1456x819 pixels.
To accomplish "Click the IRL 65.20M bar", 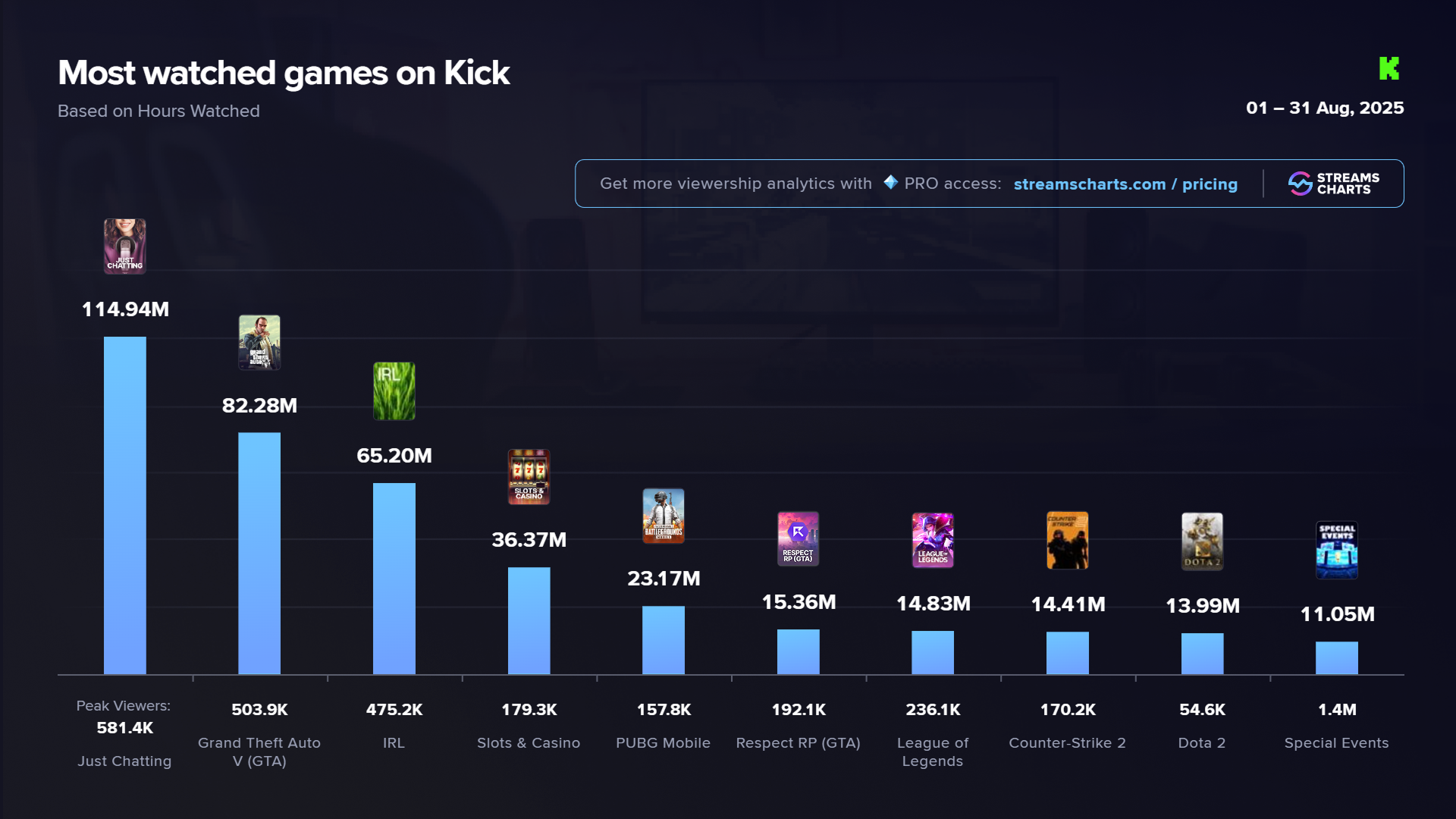I will click(x=394, y=578).
